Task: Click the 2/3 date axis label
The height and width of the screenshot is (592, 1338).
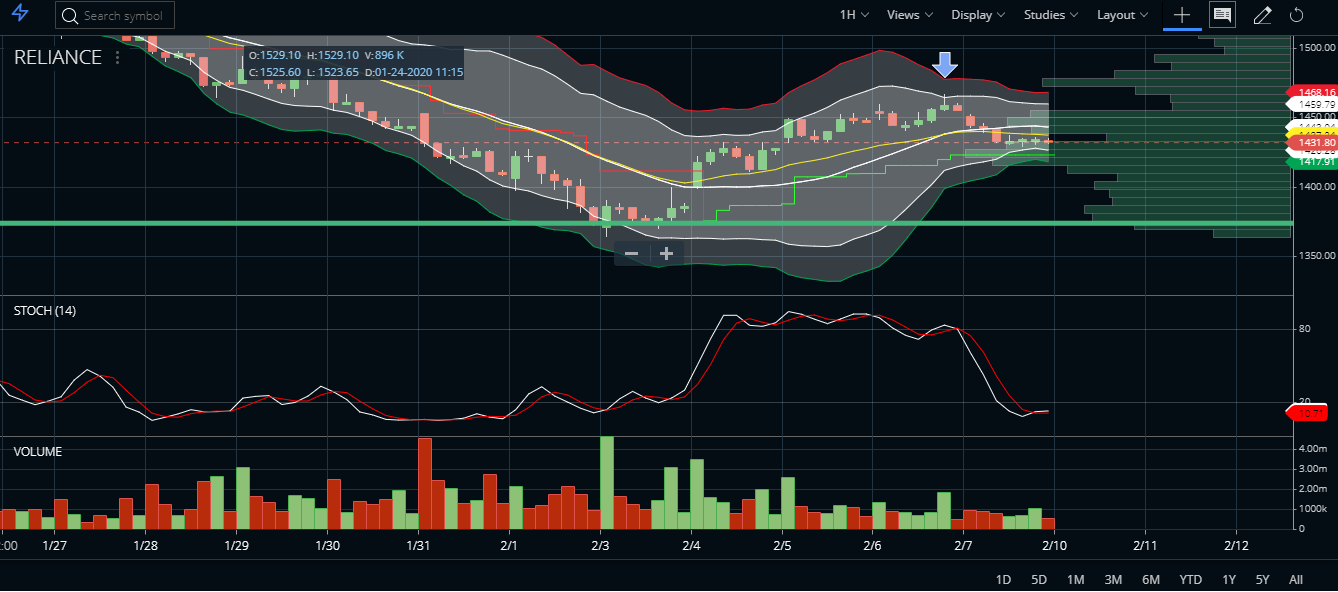Action: (600, 546)
